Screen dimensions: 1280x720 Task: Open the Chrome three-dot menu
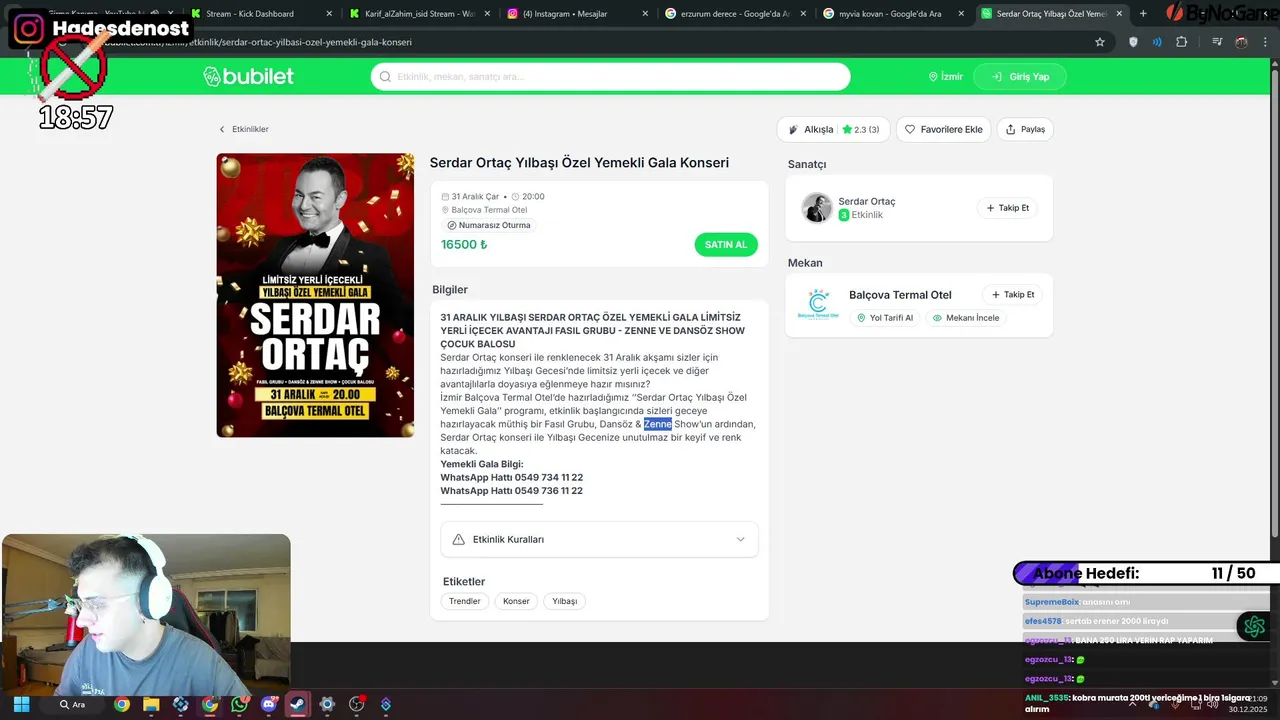[1265, 42]
